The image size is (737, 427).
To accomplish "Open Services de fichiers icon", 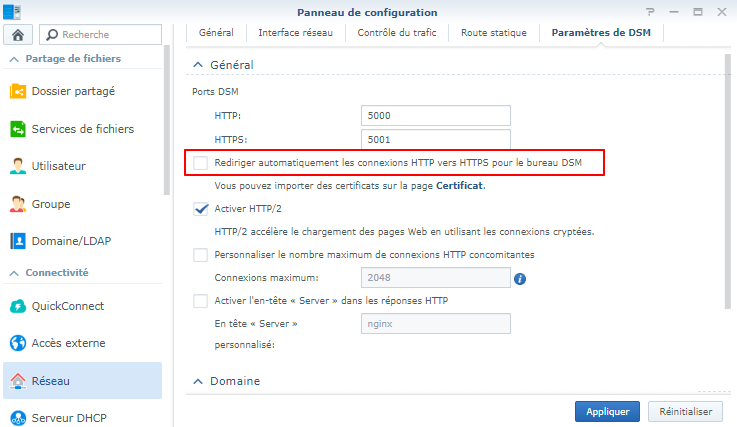I will 18,129.
